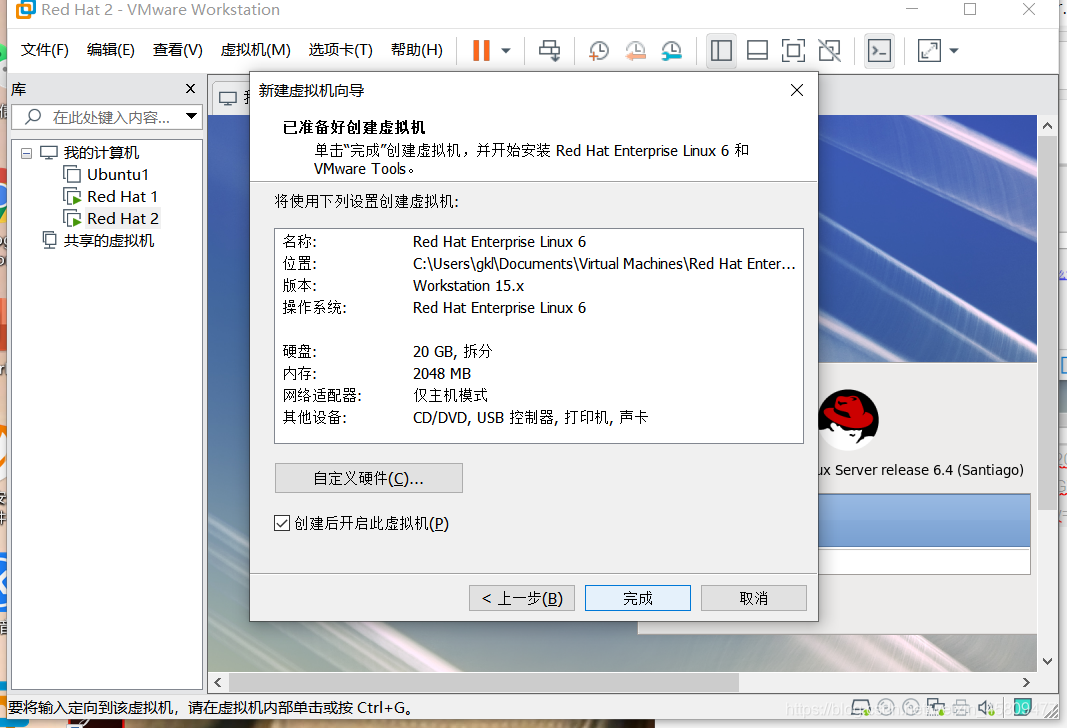Open the 文件(F) menu
The image size is (1067, 728).
[x=44, y=50]
